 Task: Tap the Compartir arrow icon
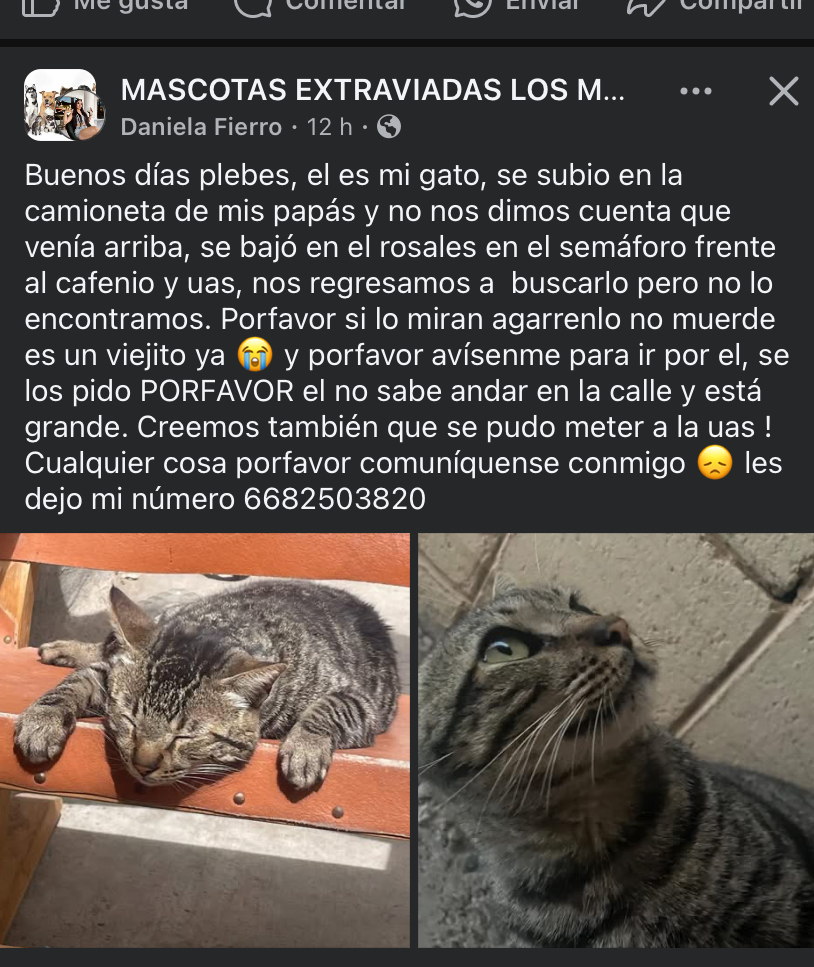click(646, 7)
